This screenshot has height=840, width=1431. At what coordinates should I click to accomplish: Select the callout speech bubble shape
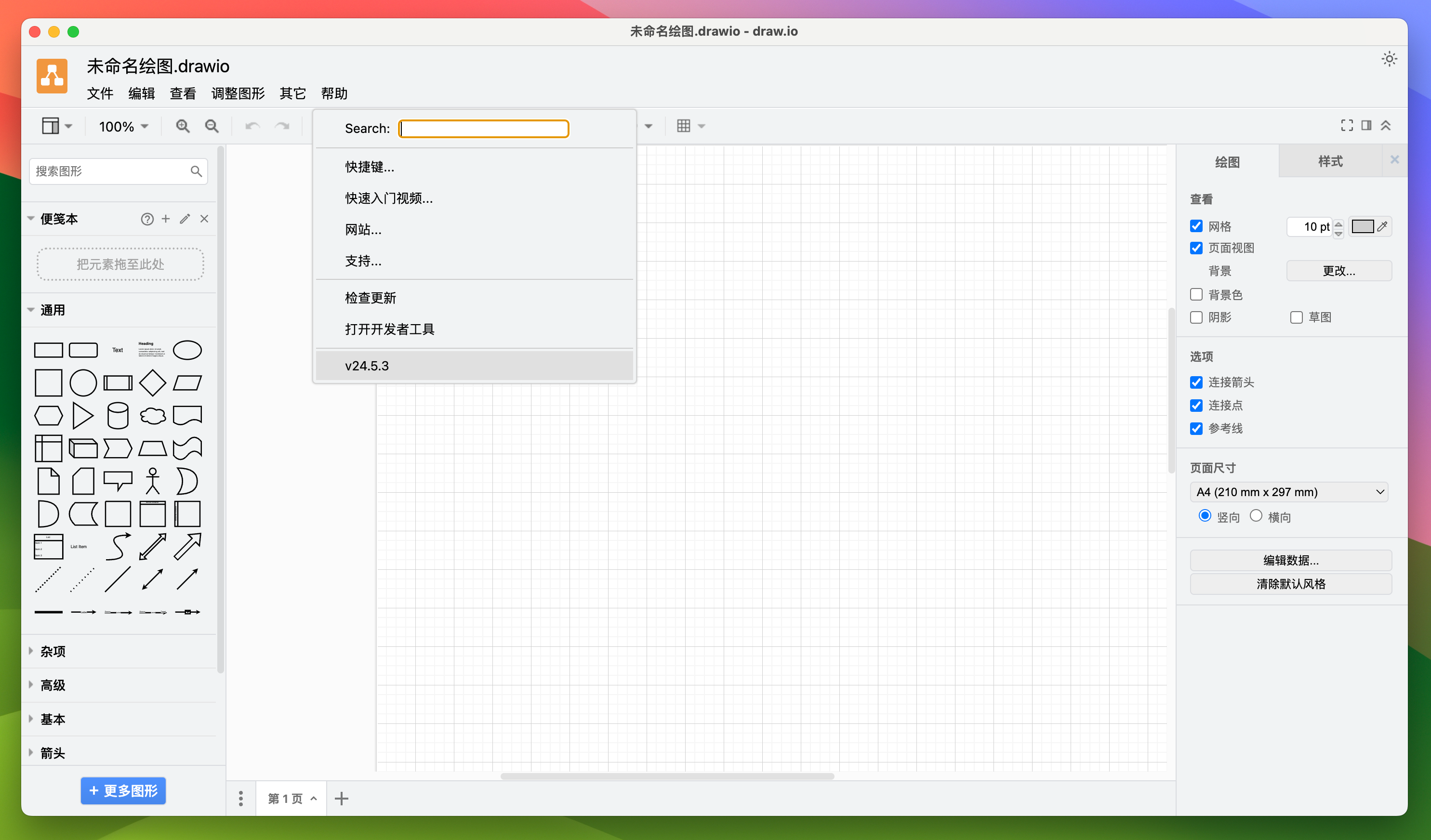(x=118, y=480)
